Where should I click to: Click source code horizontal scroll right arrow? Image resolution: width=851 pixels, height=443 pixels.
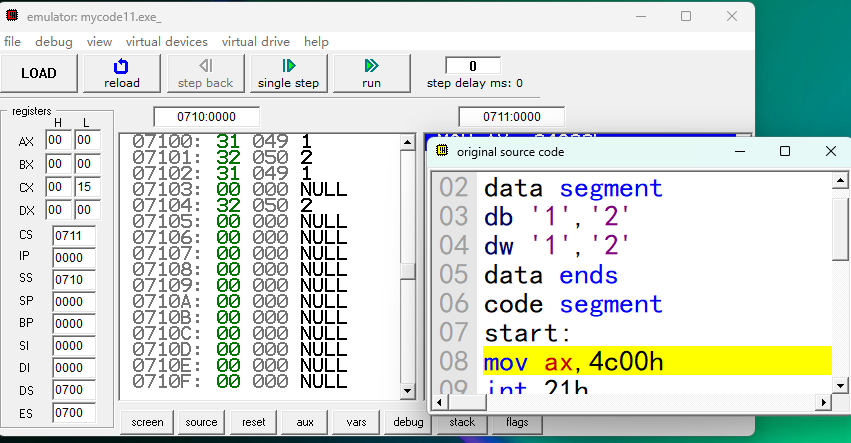pyautogui.click(x=824, y=402)
